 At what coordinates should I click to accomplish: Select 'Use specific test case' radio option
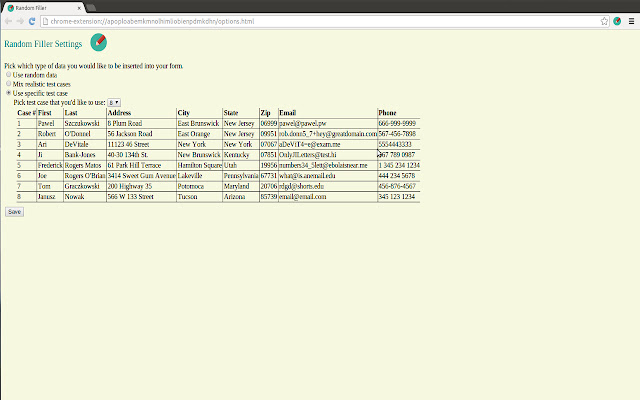coord(9,93)
